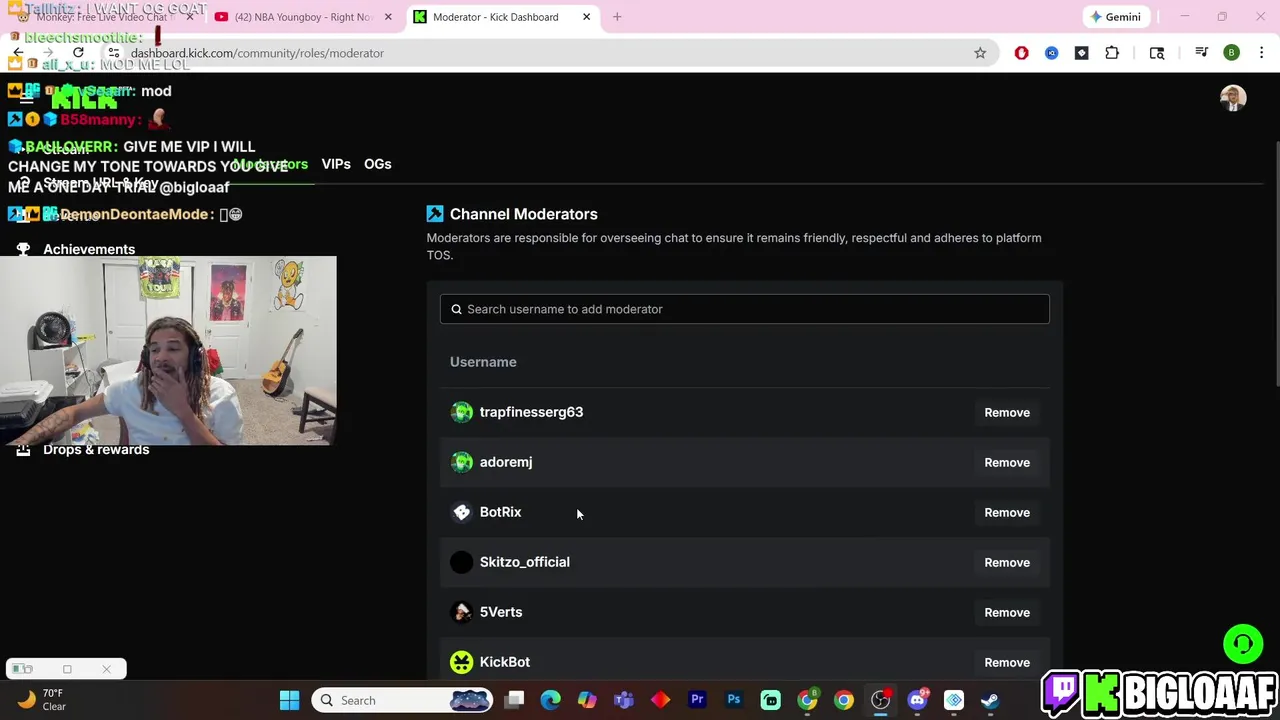
Task: Open Microsoft Teams from the taskbar
Action: coord(624,700)
